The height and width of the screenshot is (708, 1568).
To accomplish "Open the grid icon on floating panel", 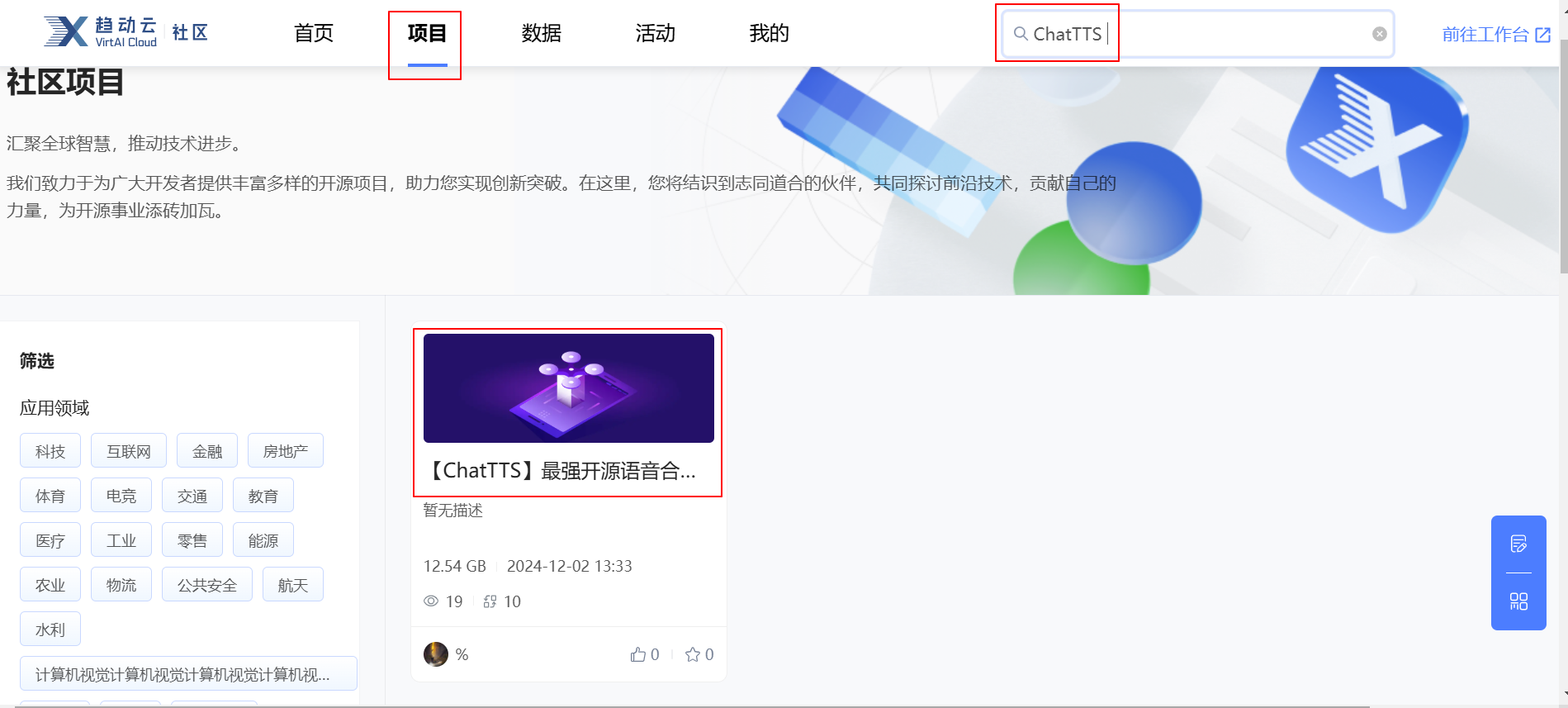I will (x=1518, y=601).
